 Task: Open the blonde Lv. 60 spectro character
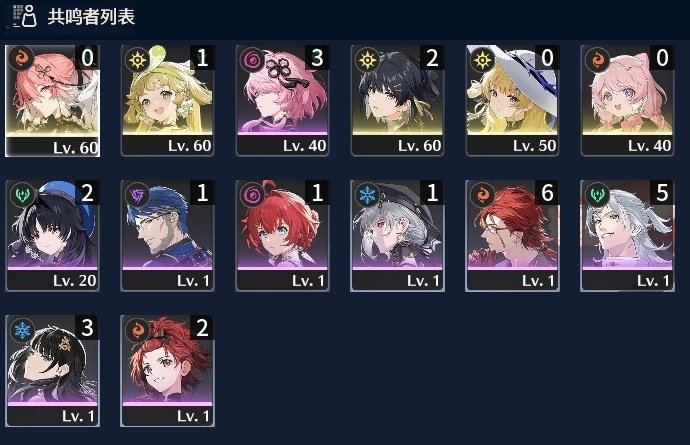(167, 100)
